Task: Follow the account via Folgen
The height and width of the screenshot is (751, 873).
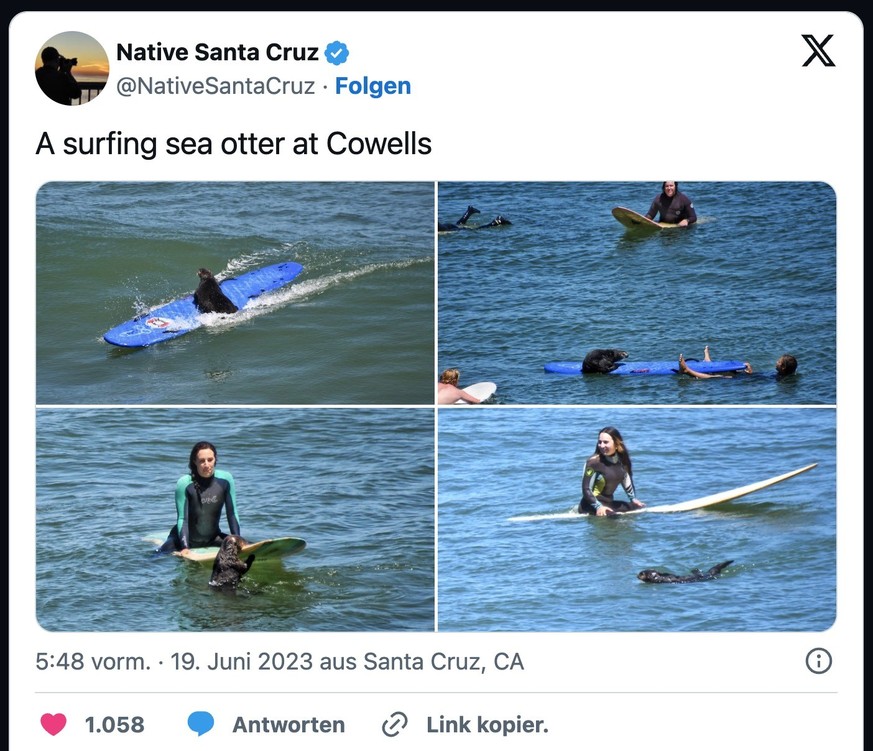Action: pos(372,86)
